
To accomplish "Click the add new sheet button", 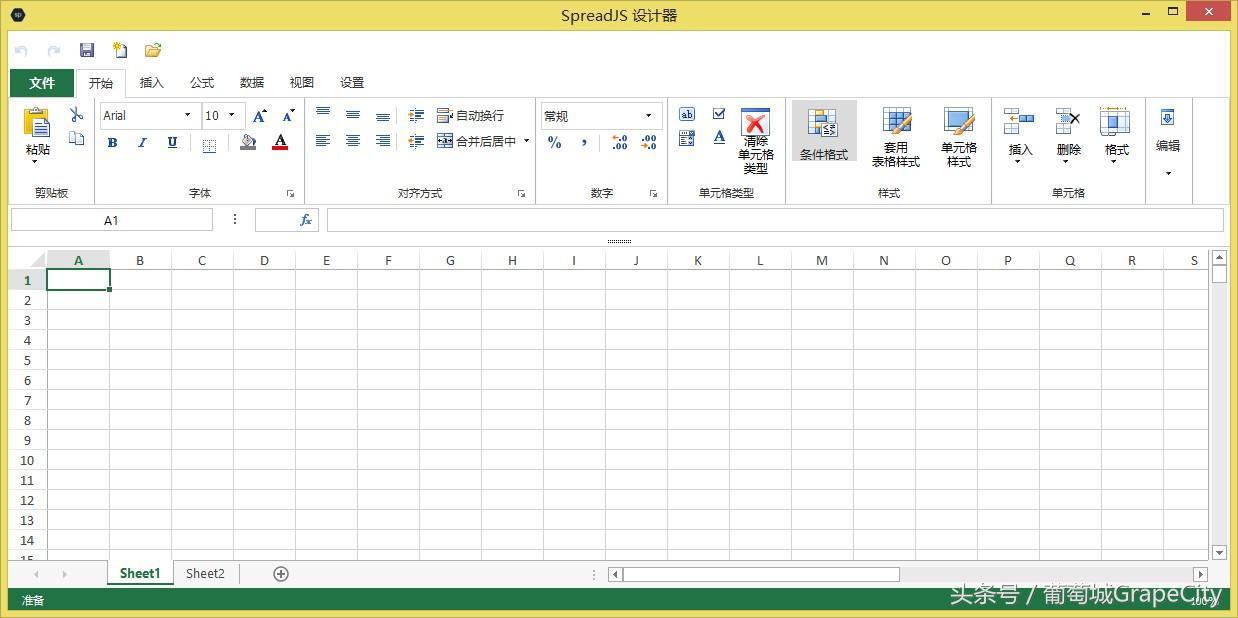I will tap(280, 573).
